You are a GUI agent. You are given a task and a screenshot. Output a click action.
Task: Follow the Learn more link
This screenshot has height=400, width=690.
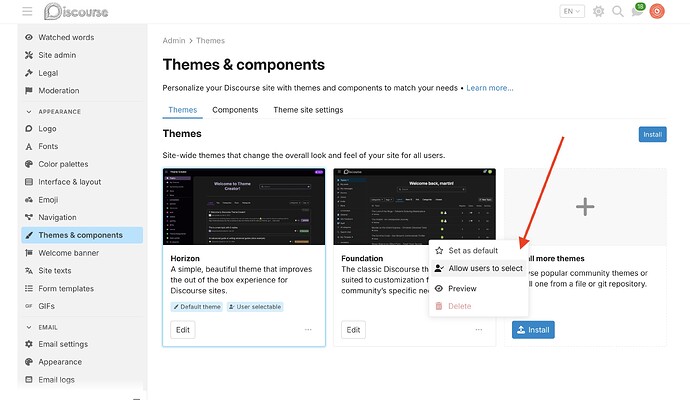click(x=490, y=88)
